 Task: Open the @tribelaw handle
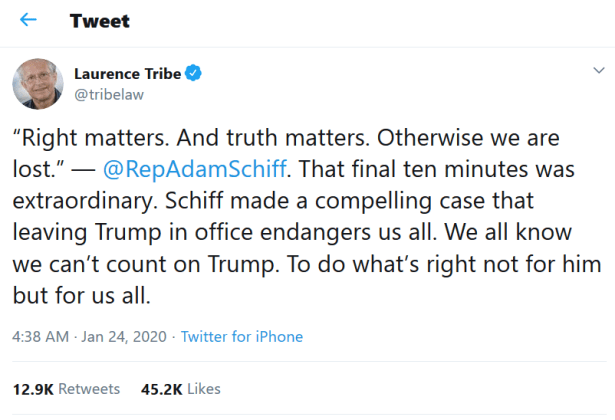pyautogui.click(x=105, y=93)
